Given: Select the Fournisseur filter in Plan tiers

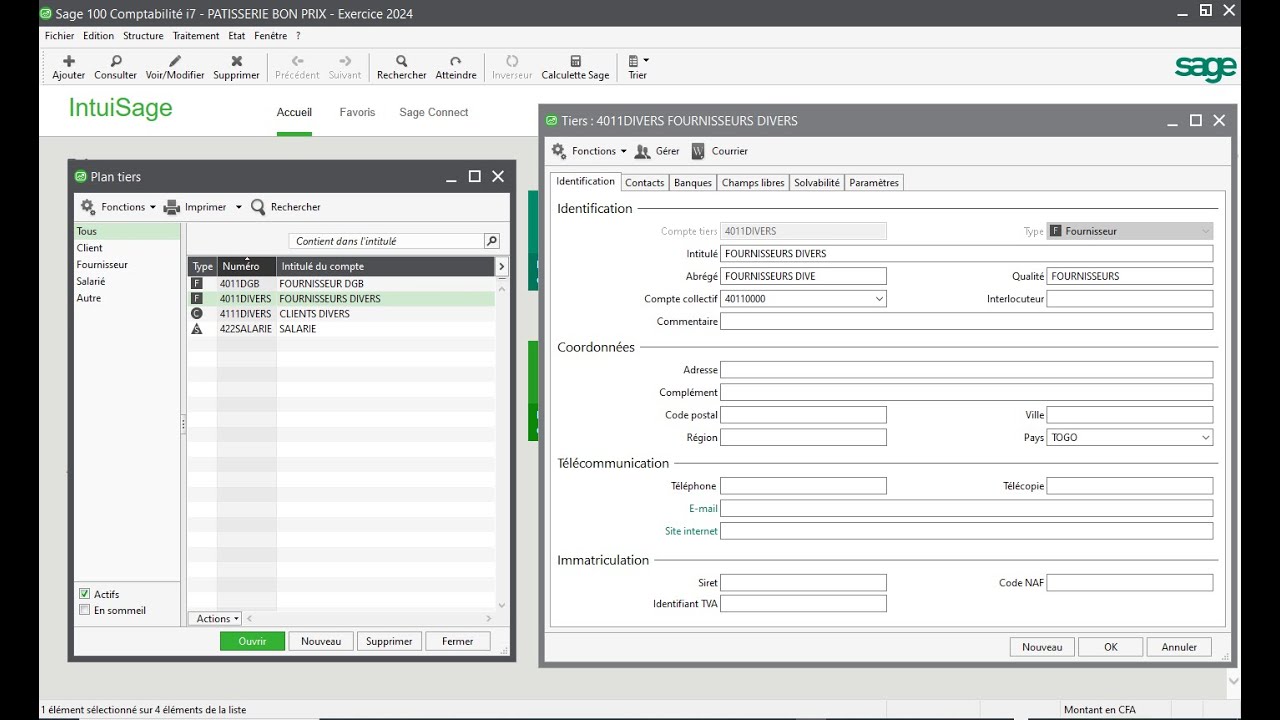Looking at the screenshot, I should [x=102, y=265].
